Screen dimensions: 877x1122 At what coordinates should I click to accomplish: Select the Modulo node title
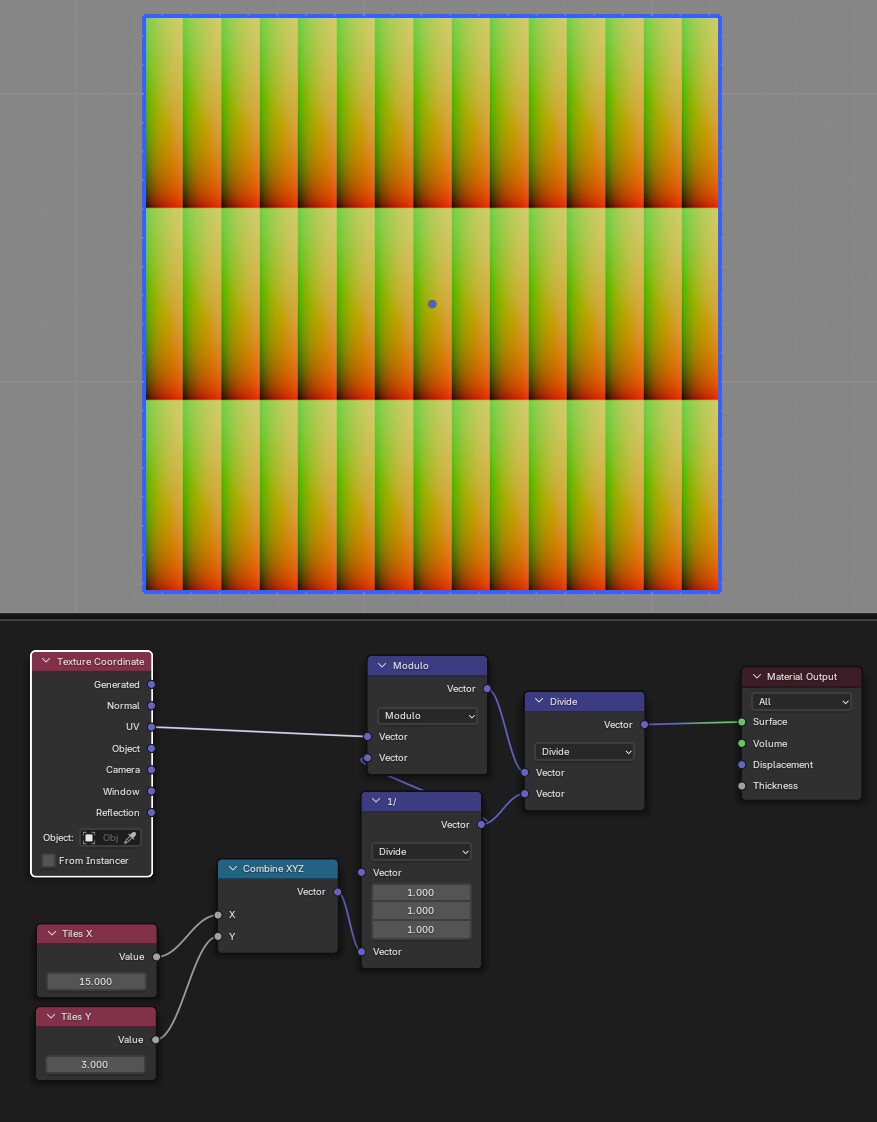coord(411,665)
